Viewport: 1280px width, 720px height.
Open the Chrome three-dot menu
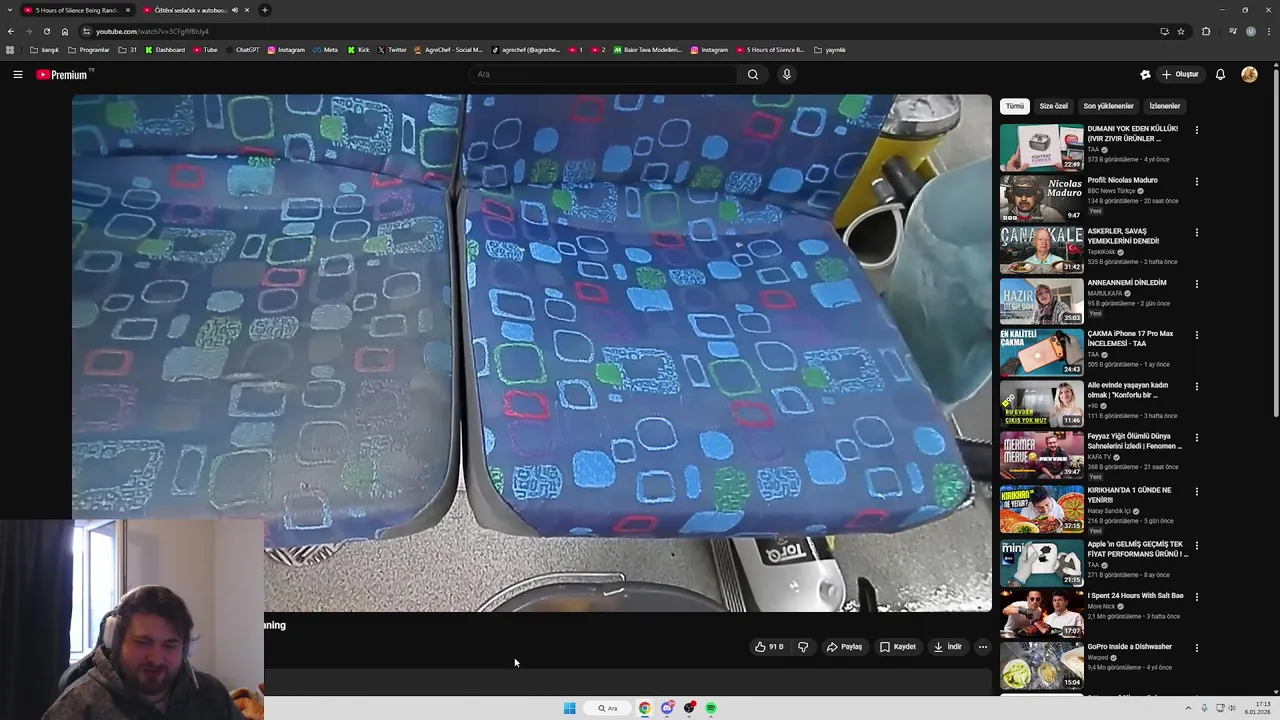1267,31
